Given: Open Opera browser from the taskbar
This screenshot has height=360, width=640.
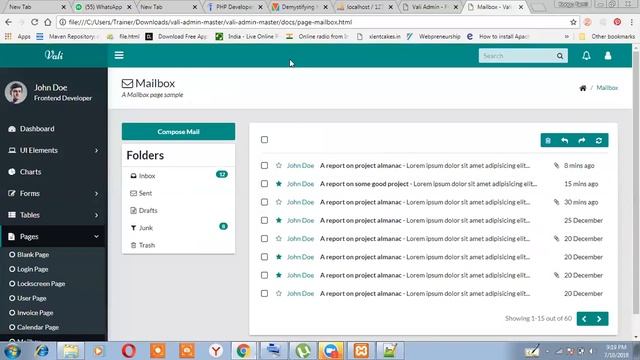Looking at the screenshot, I should pos(129,351).
